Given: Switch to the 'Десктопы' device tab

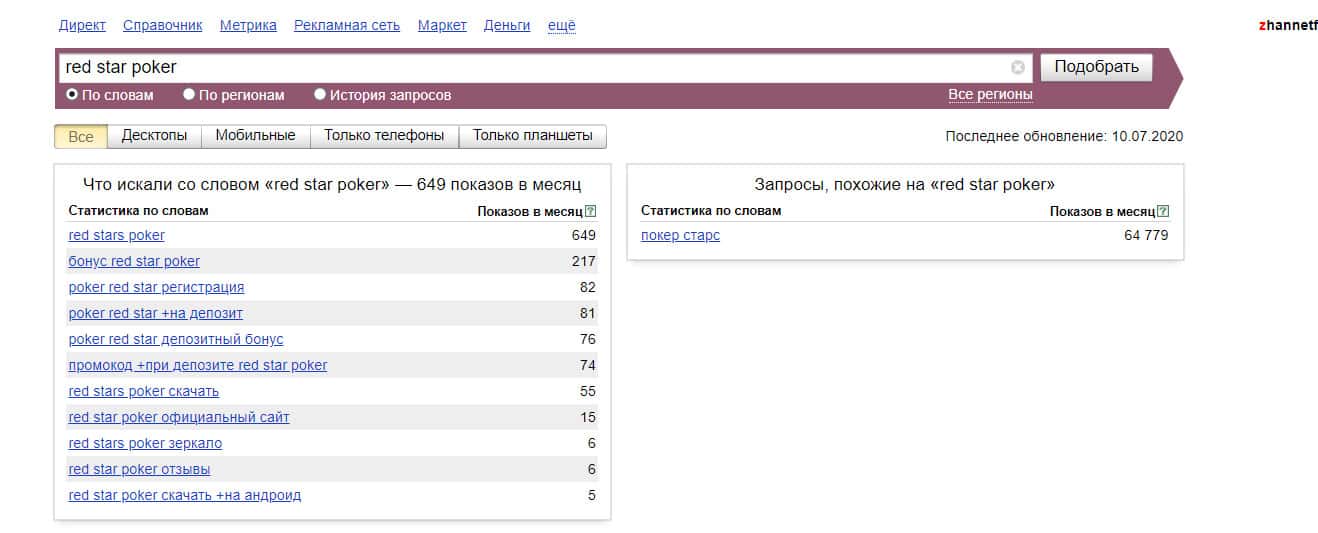Looking at the screenshot, I should [x=154, y=136].
